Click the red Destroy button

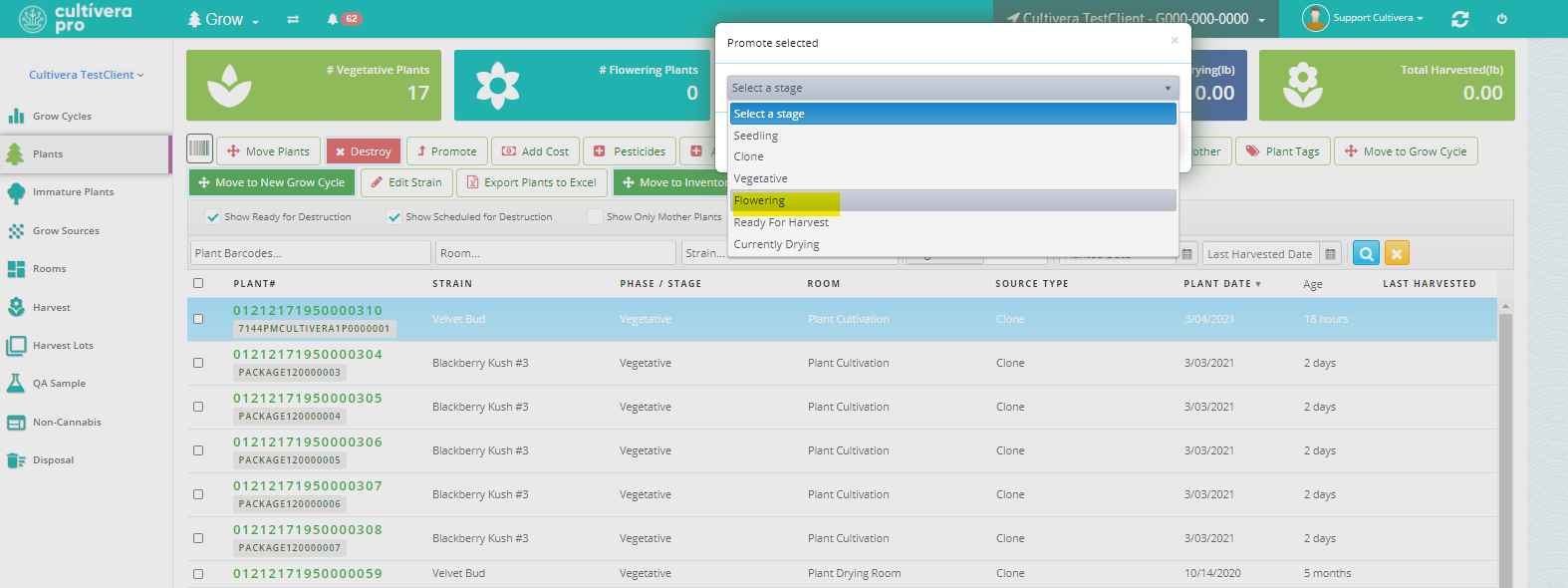(x=364, y=151)
